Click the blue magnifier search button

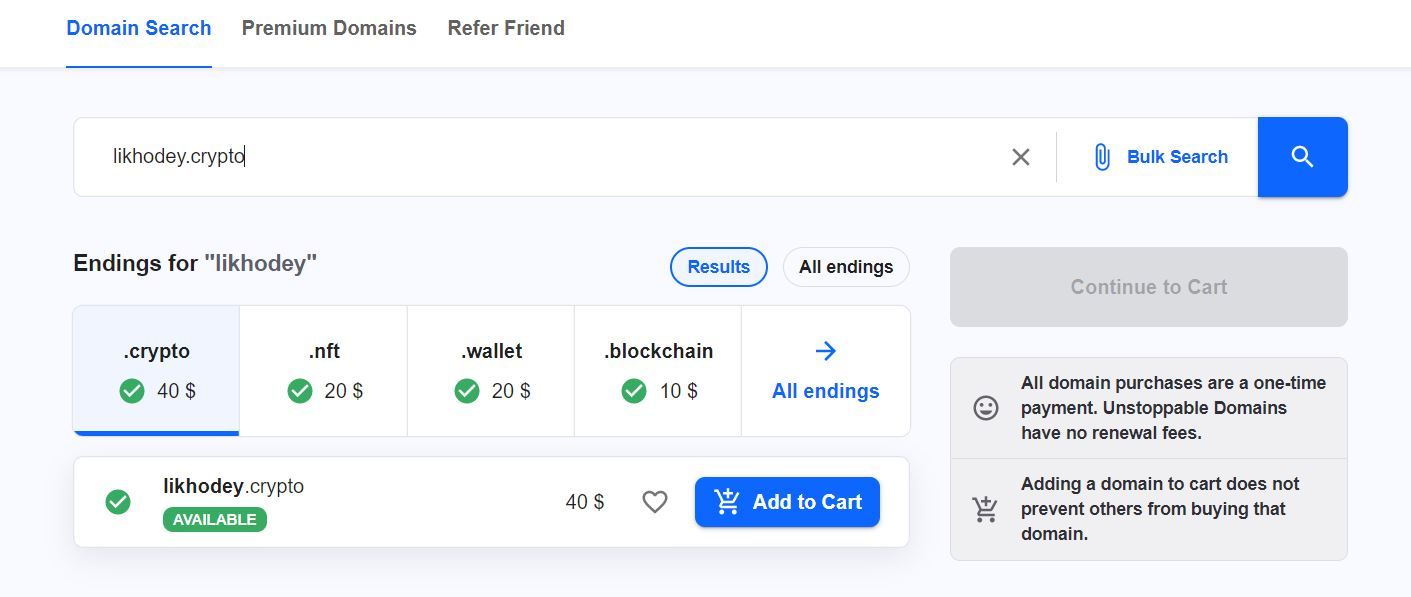click(1302, 157)
